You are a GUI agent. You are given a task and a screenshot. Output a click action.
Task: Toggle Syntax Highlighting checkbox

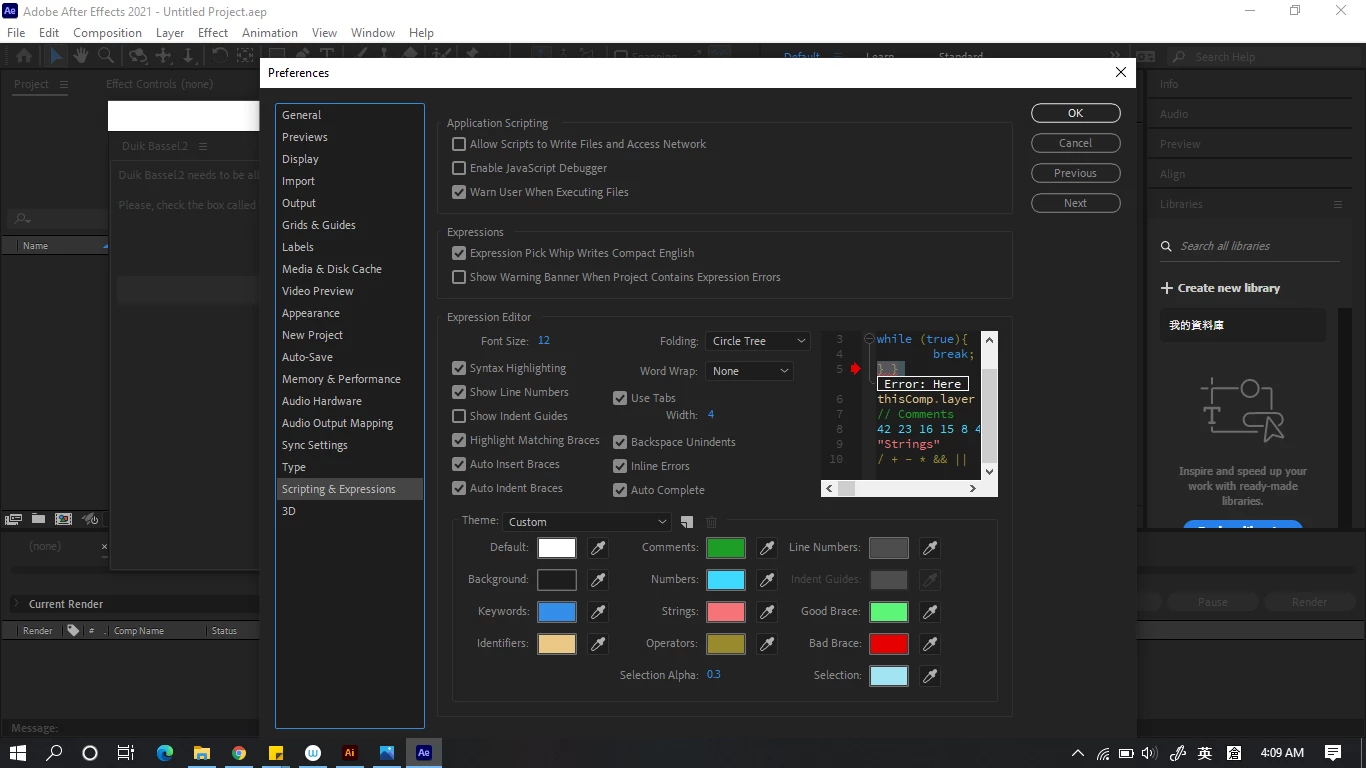tap(459, 368)
